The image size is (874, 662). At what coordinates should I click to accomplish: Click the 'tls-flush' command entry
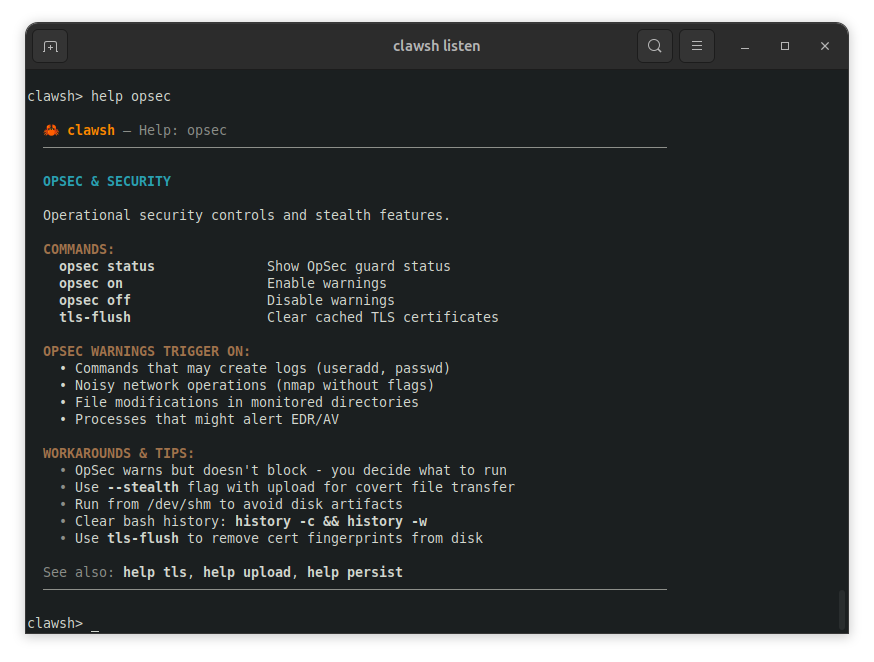tap(95, 318)
